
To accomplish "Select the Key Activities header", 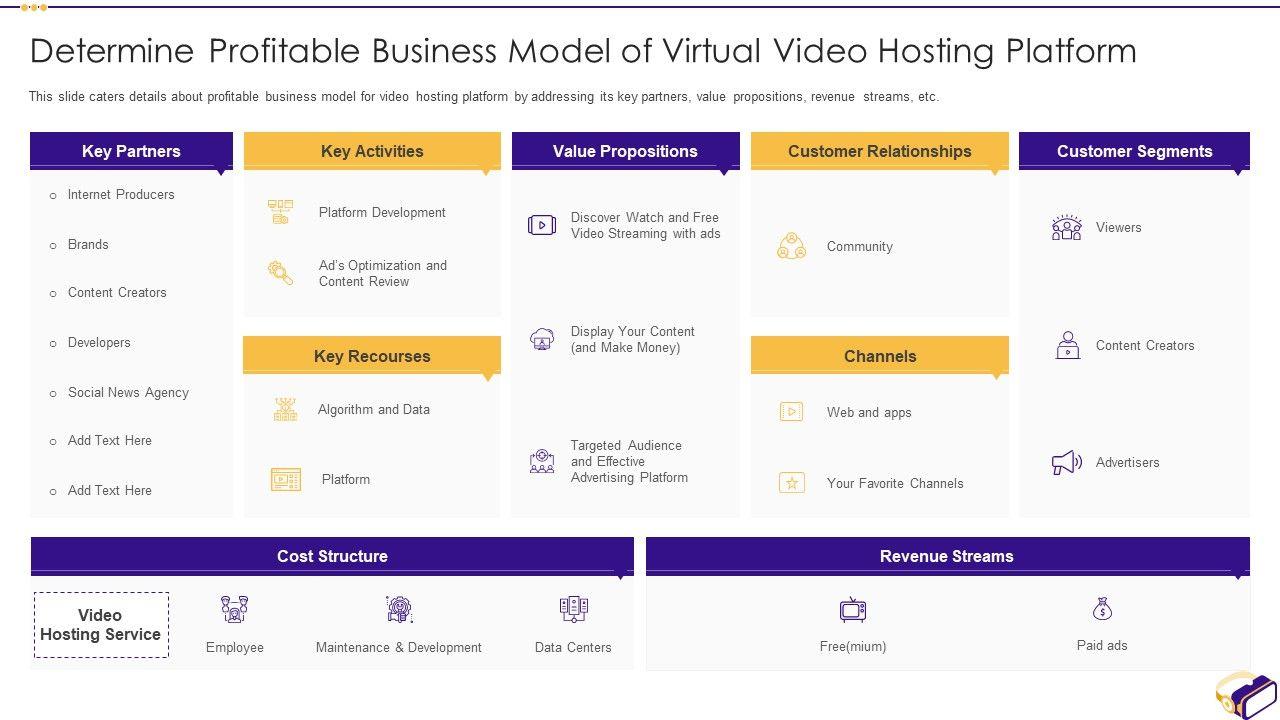I will coord(372,151).
